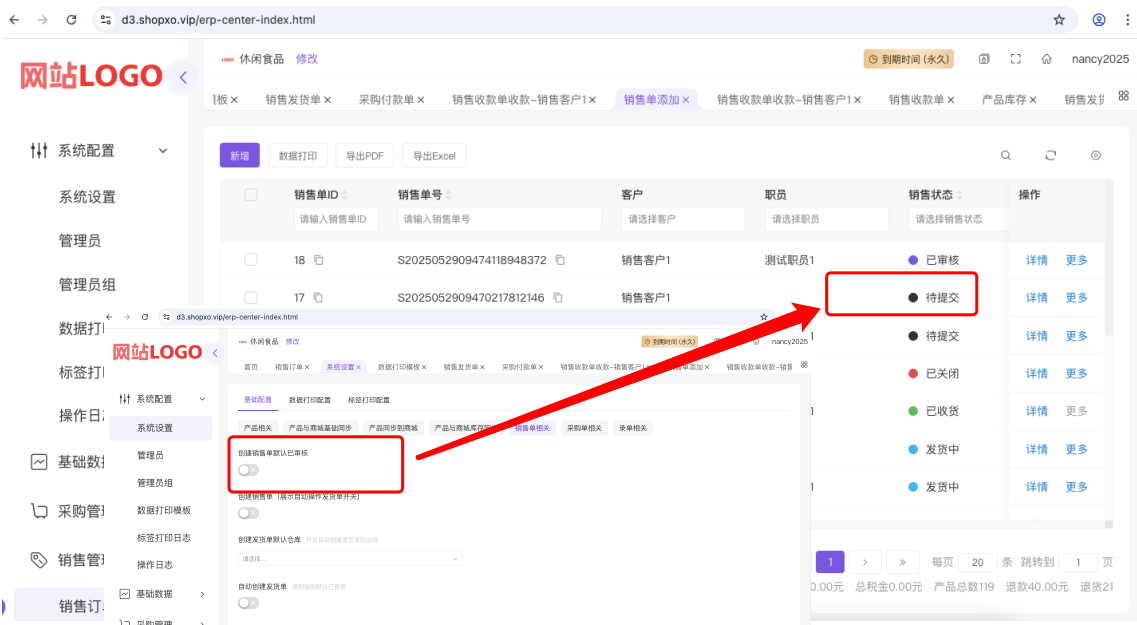Image resolution: width=1137 pixels, height=625 pixels.
Task: Open 管理员组 in the main window sidebar
Action: pyautogui.click(x=87, y=284)
